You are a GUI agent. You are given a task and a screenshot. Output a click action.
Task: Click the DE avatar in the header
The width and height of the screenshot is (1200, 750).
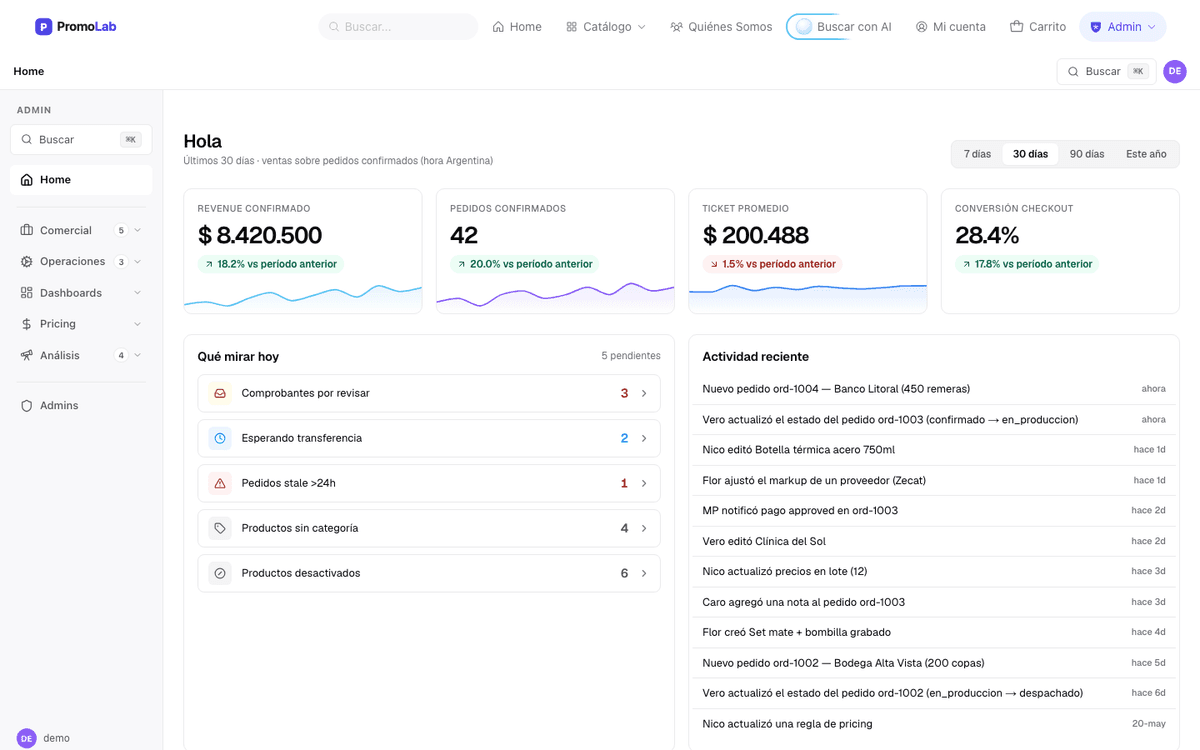tap(1175, 71)
